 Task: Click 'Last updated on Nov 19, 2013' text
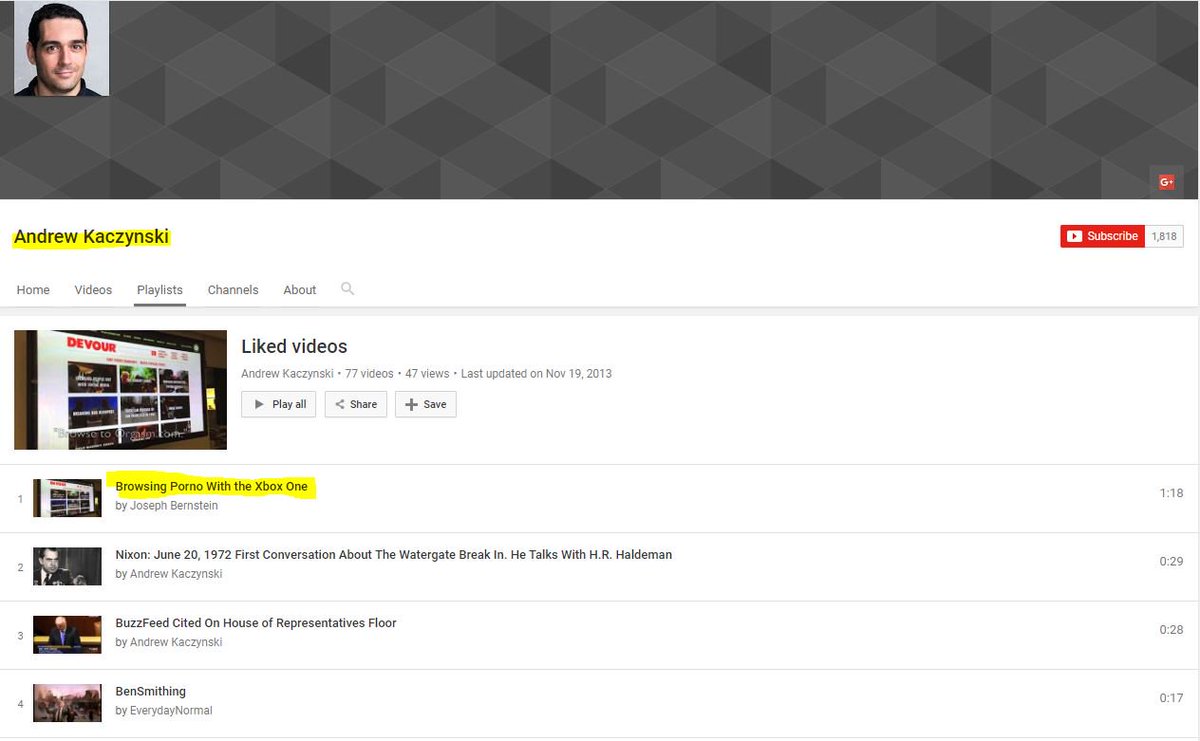tap(536, 374)
